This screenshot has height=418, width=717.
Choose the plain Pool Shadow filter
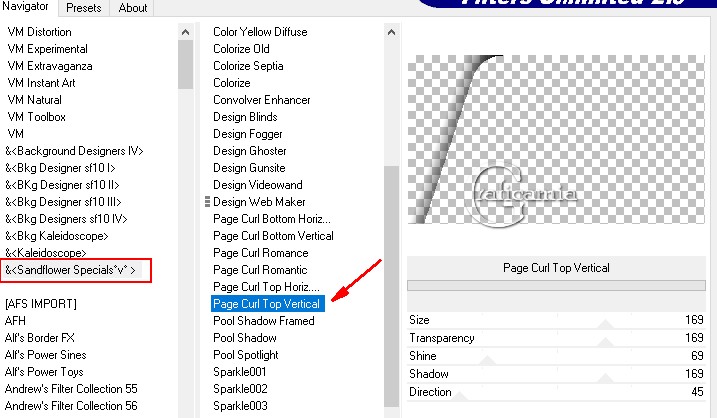click(x=245, y=338)
